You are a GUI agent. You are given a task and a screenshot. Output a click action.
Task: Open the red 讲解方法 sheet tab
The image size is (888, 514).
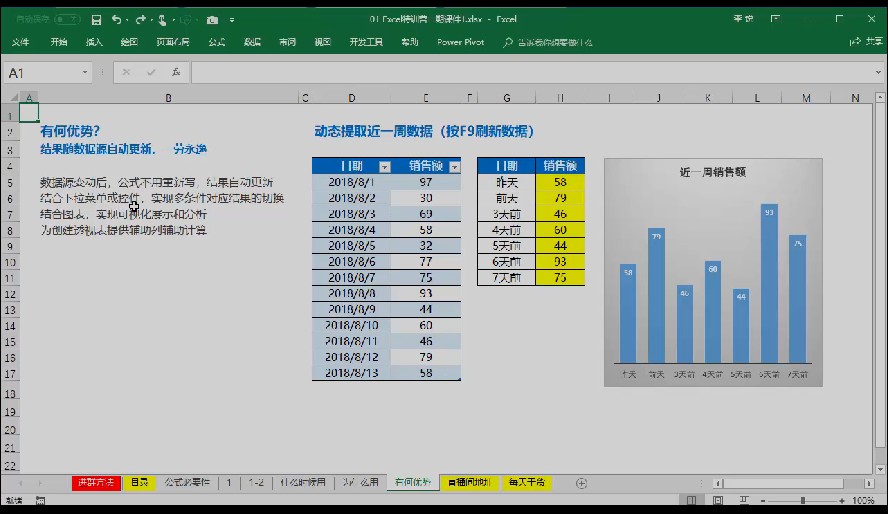pyautogui.click(x=96, y=482)
